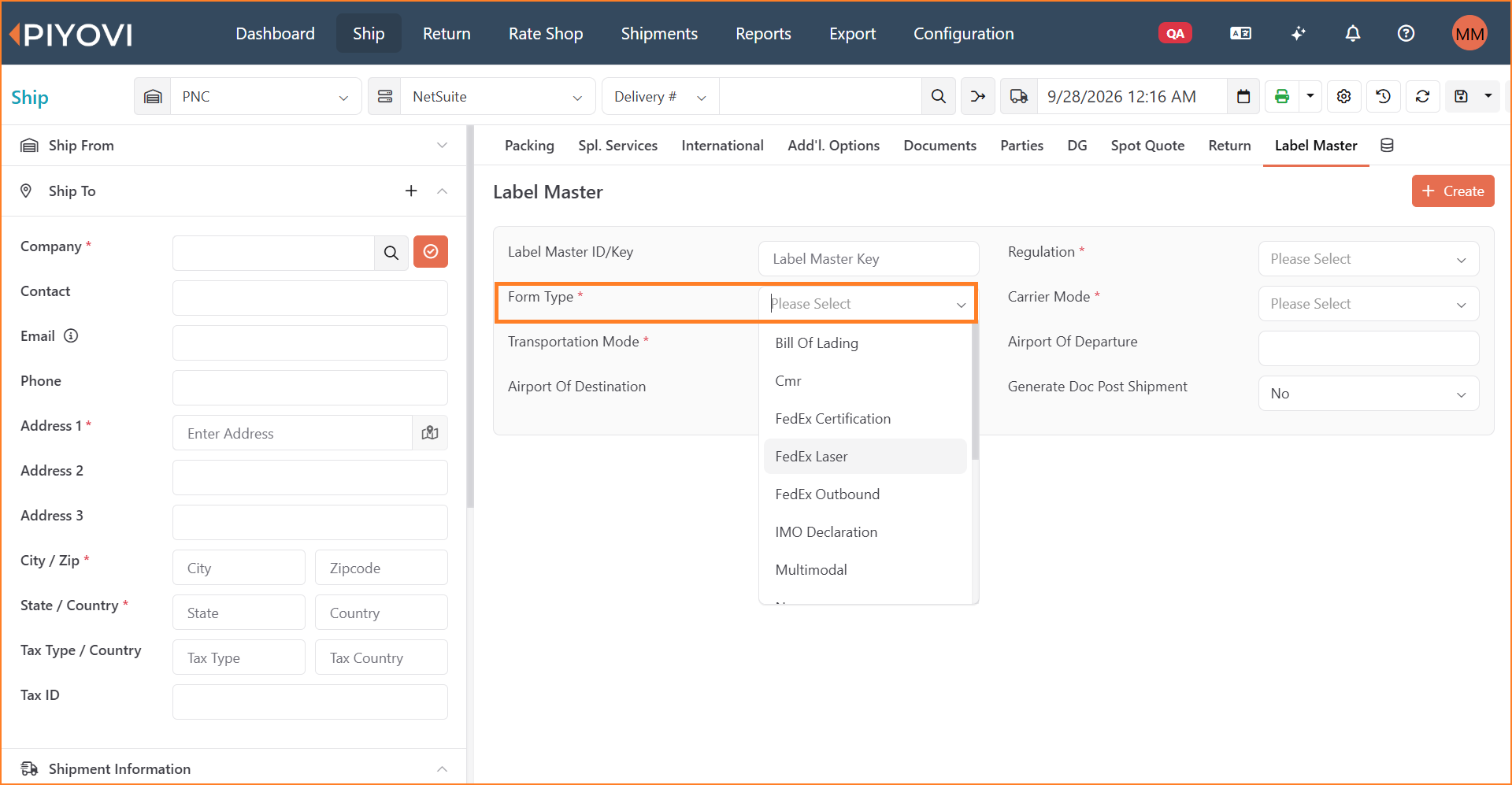Click the orange checkmark button beside Company
This screenshot has width=1512, height=785.
431,252
